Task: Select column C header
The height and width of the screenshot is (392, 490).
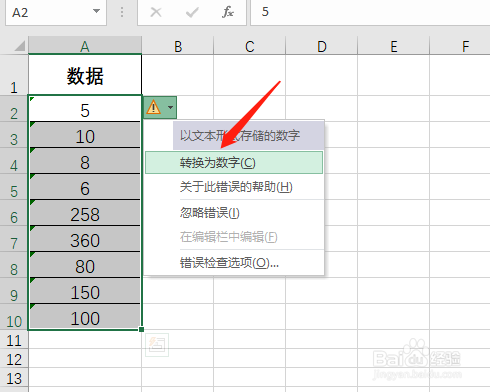Action: (250, 45)
